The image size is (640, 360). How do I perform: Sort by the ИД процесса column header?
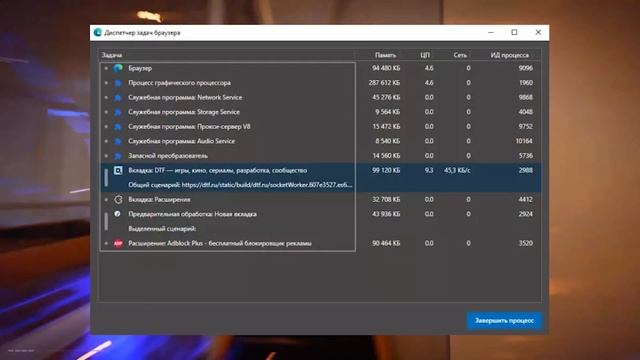point(510,55)
